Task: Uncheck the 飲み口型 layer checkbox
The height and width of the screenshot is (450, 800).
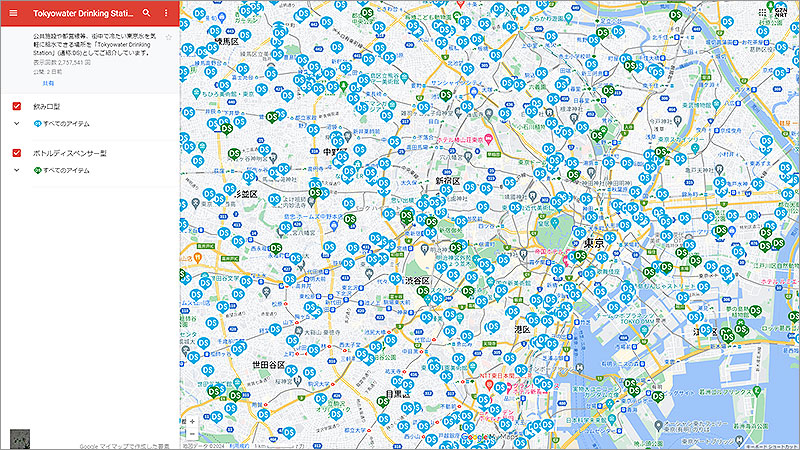Action: (17, 107)
